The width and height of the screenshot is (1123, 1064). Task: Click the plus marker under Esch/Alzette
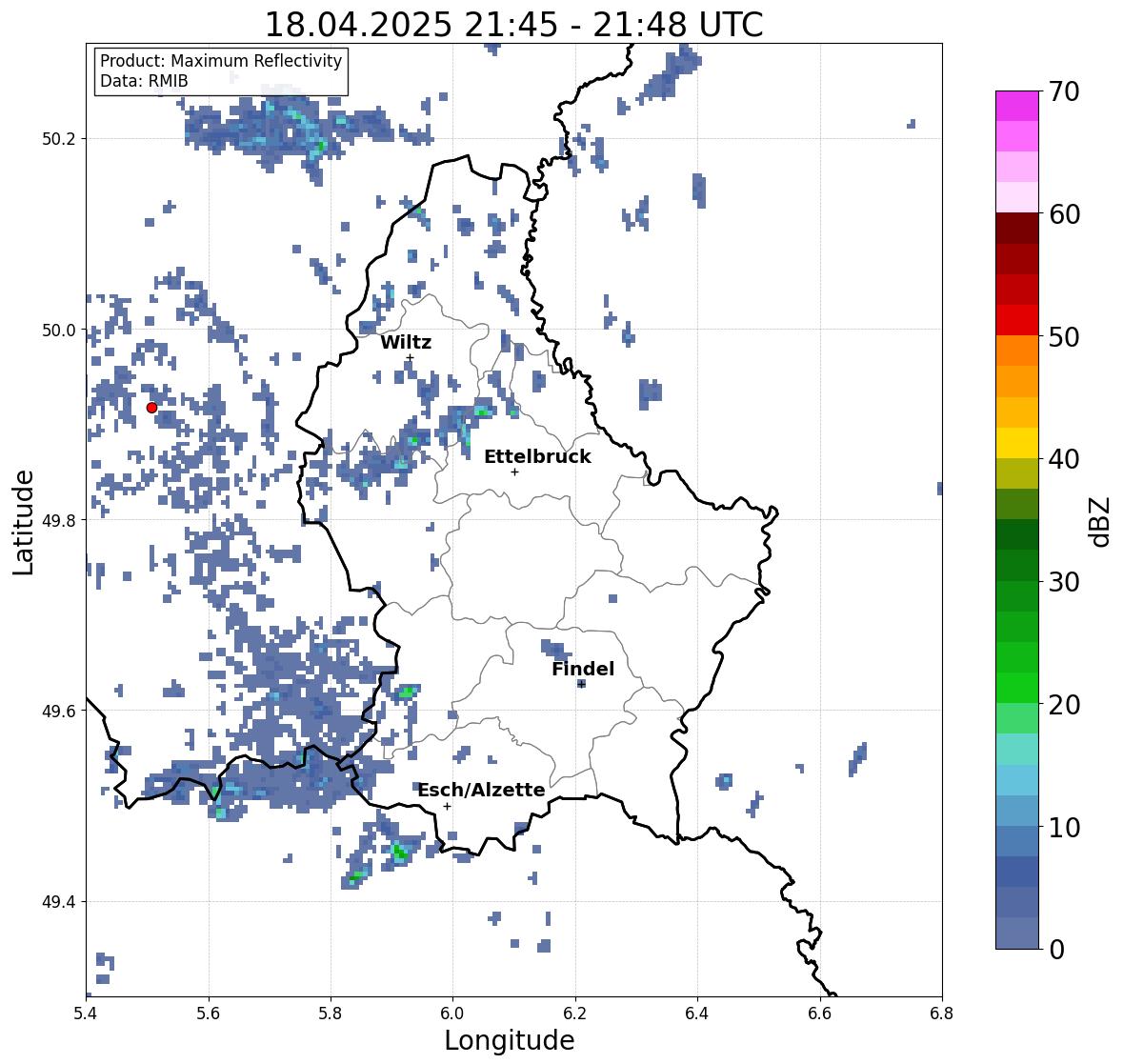pyautogui.click(x=447, y=806)
